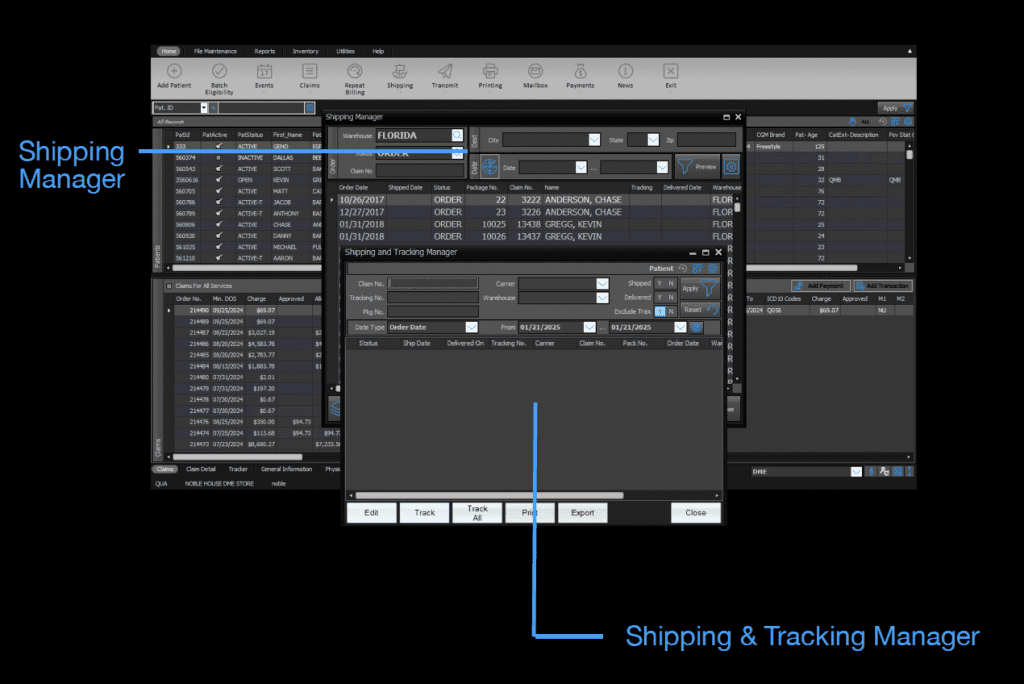Image resolution: width=1024 pixels, height=684 pixels.
Task: Open Batch Eligibility from the toolbar
Action: [219, 74]
